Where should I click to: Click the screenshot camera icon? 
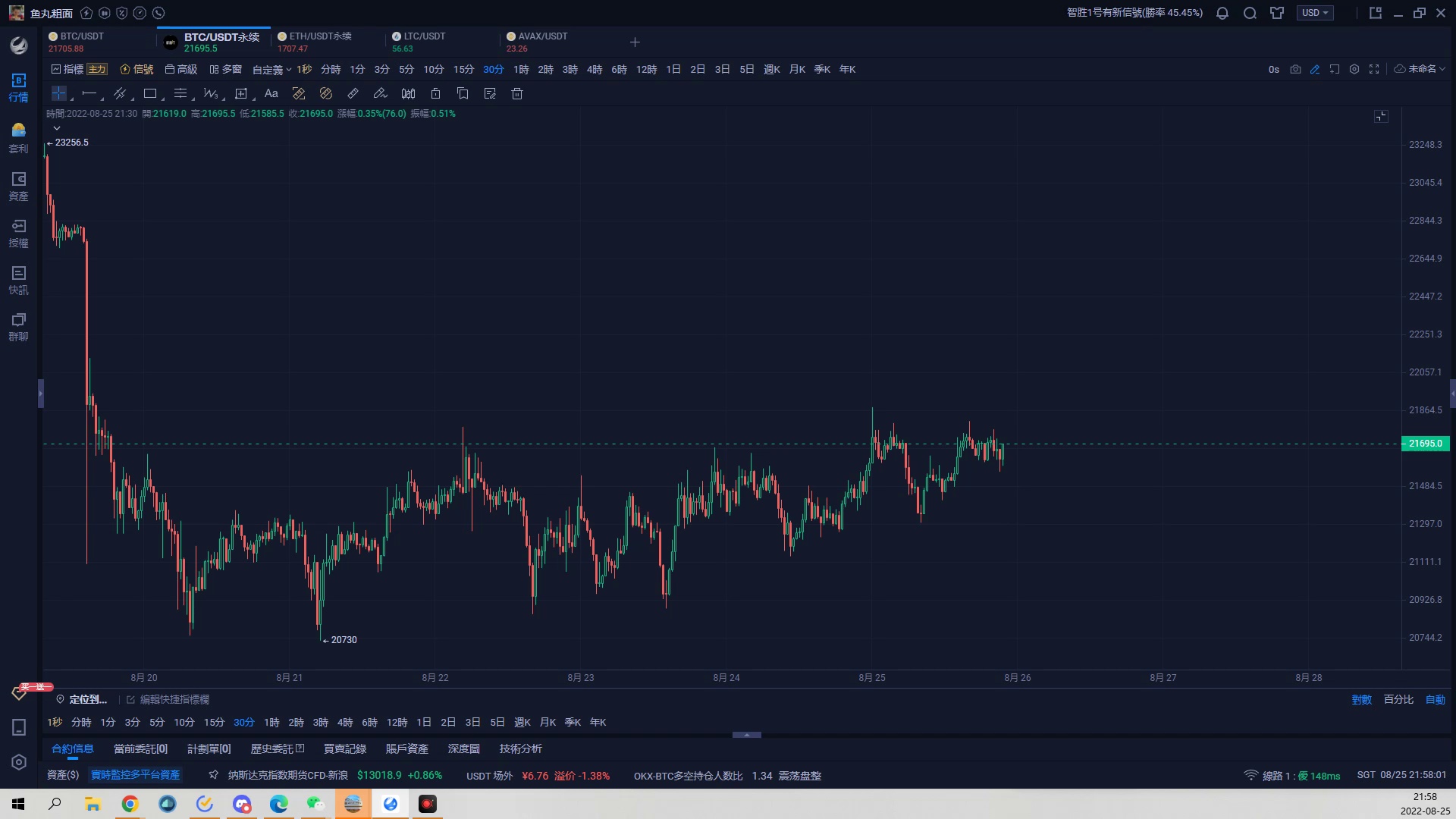[1295, 69]
